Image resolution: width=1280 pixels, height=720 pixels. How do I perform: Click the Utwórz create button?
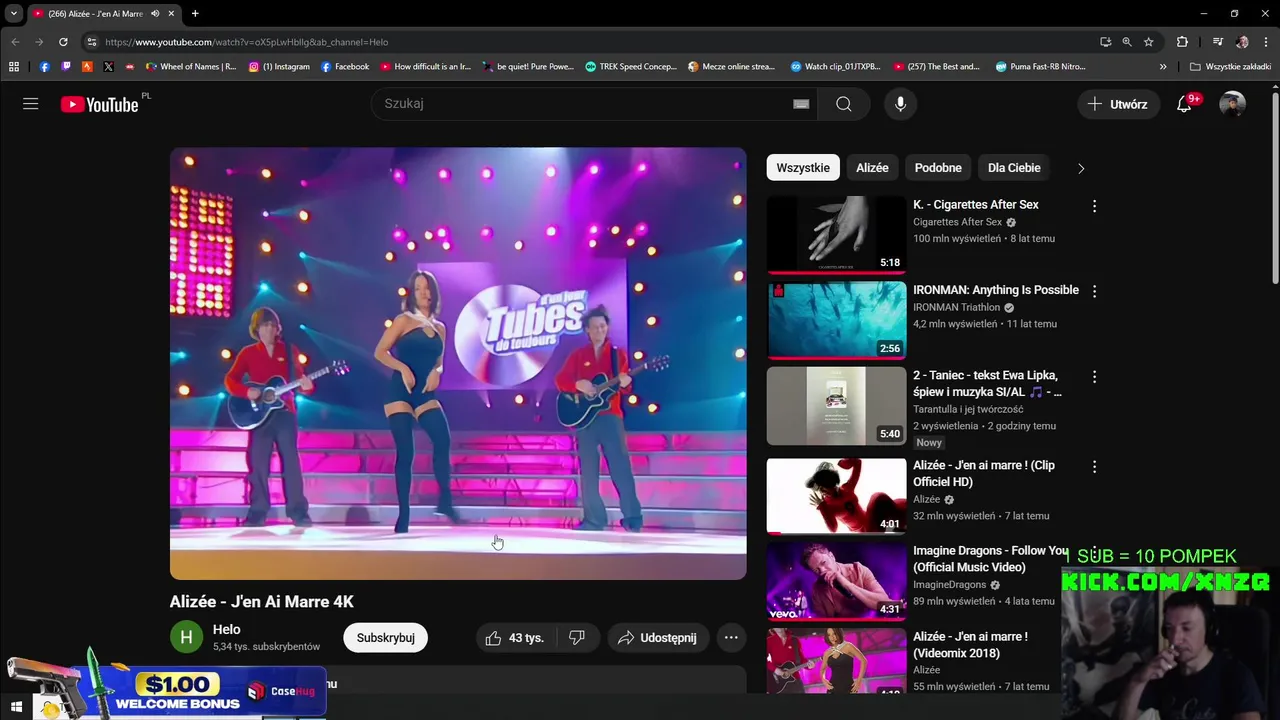click(x=1118, y=104)
